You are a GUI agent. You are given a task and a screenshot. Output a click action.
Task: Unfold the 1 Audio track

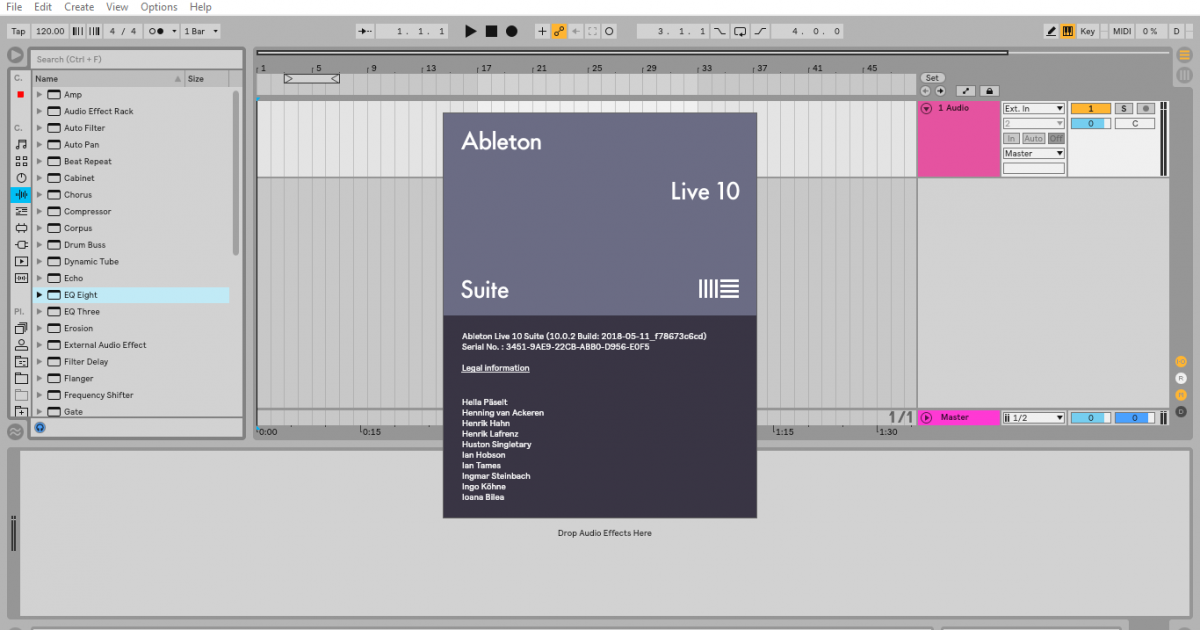pyautogui.click(x=926, y=108)
